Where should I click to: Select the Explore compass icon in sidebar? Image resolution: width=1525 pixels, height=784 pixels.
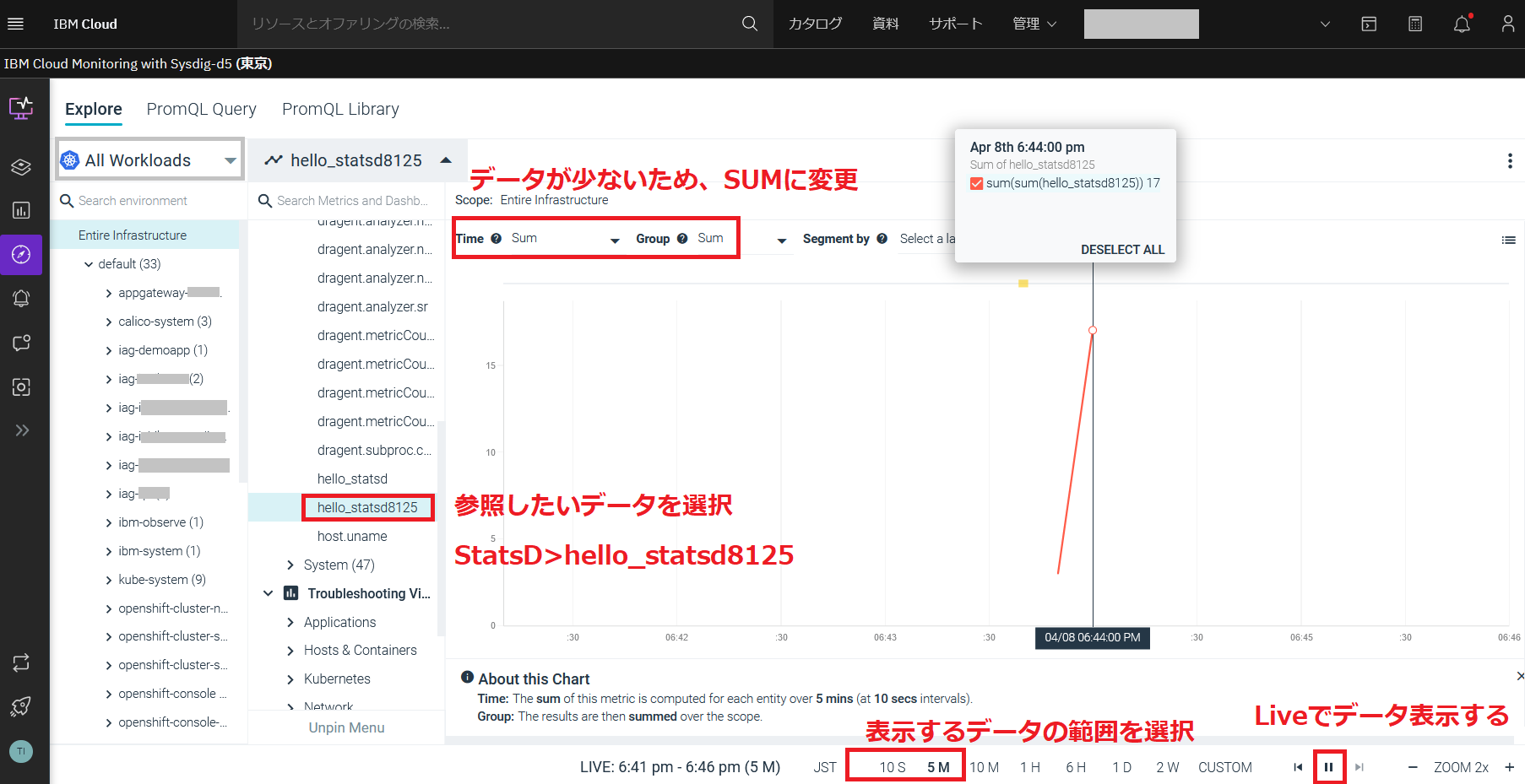click(x=21, y=254)
